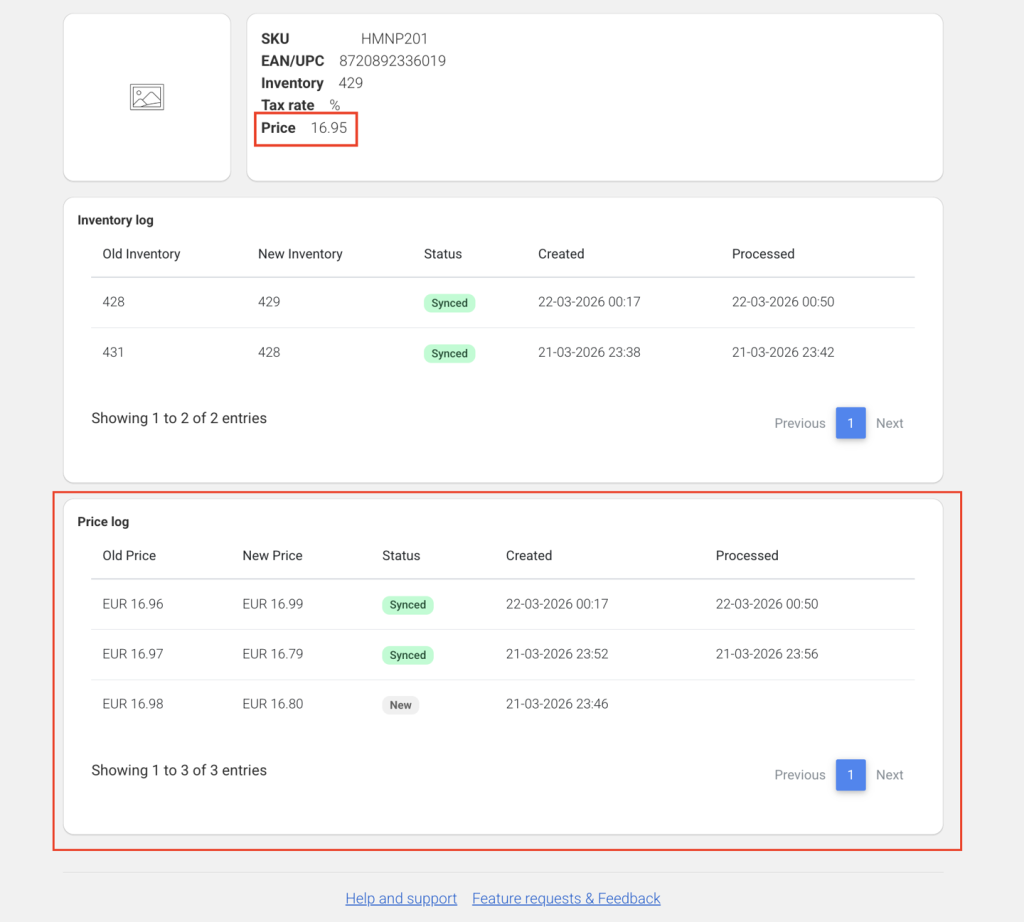Click Processed column header in Inventory log
Screen dimensions: 1024x922
click(x=763, y=254)
